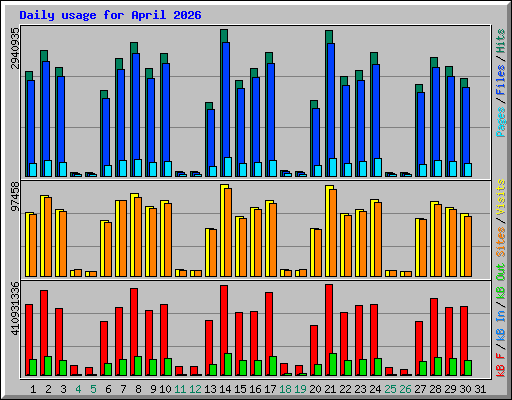The width and height of the screenshot is (512, 400).
Task: Select day 17 on the x-axis
Action: (x=270, y=389)
